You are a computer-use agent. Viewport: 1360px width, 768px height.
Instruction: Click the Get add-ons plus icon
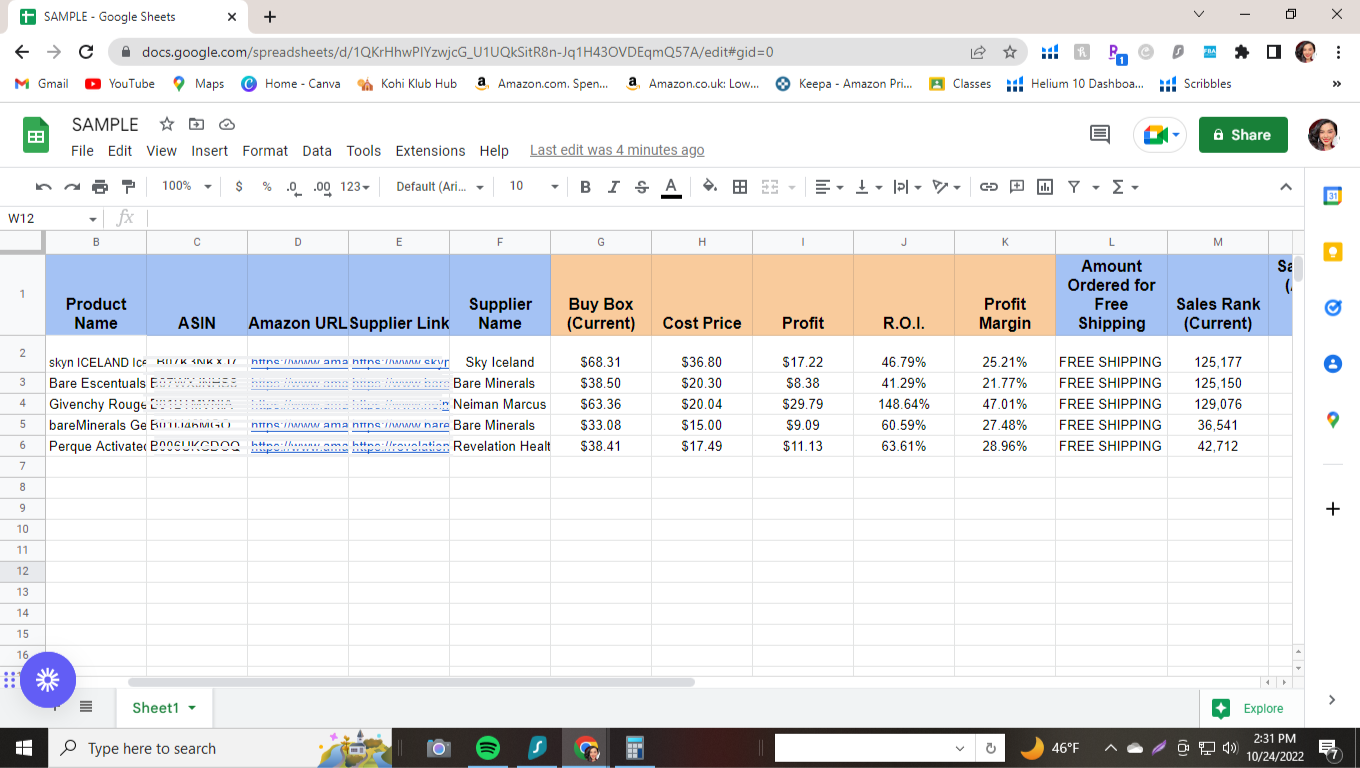(1332, 509)
